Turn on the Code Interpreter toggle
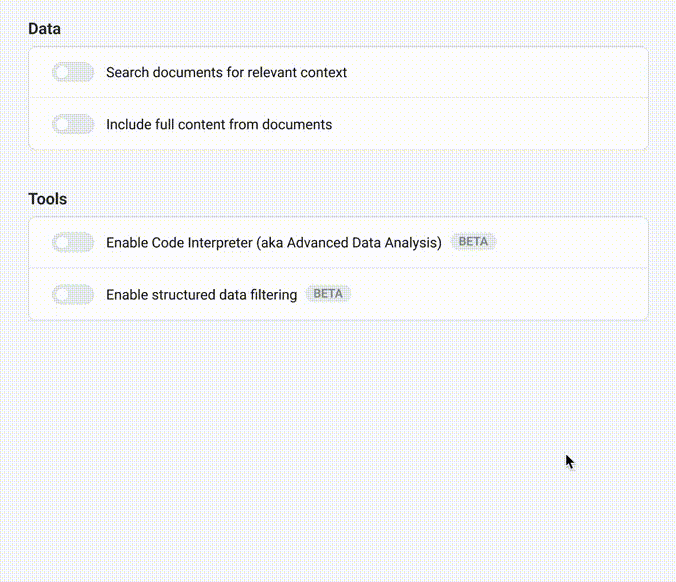The height and width of the screenshot is (582, 676). pyautogui.click(x=72, y=242)
